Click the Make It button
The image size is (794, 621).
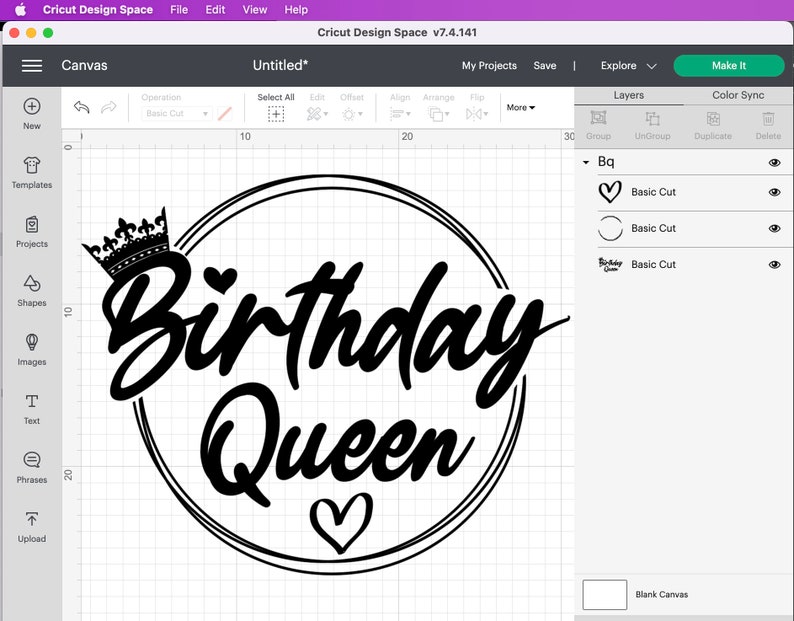729,66
